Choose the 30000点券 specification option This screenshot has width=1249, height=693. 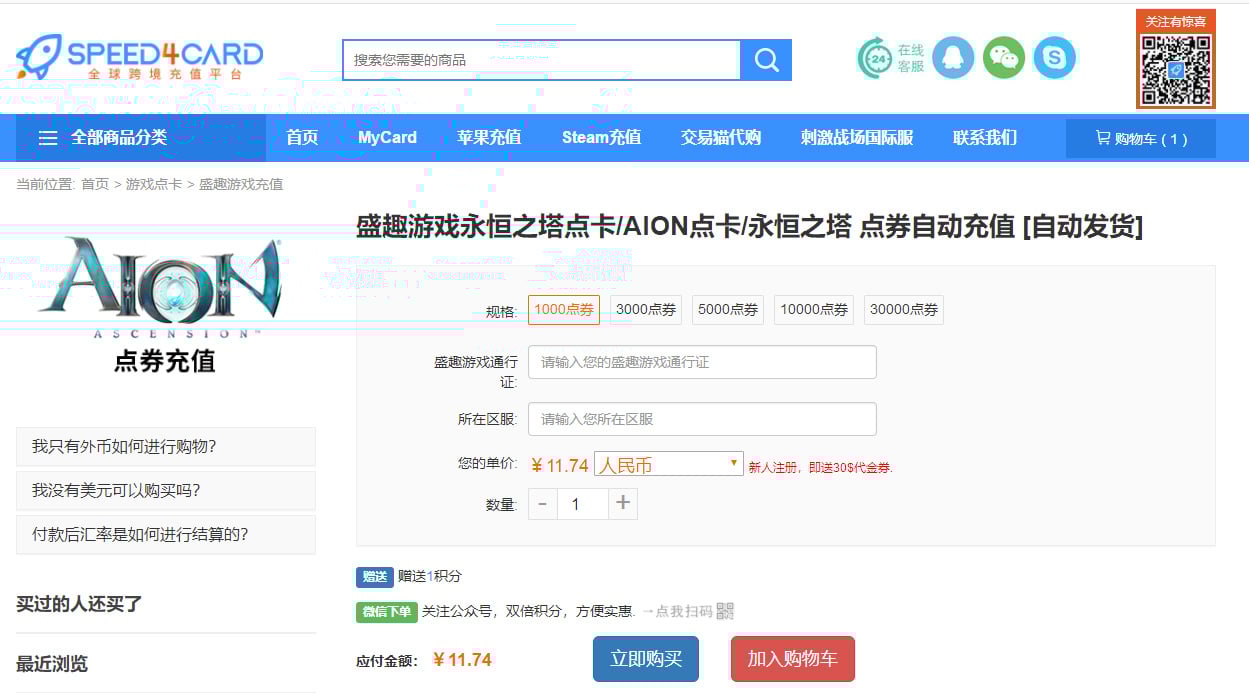(904, 310)
